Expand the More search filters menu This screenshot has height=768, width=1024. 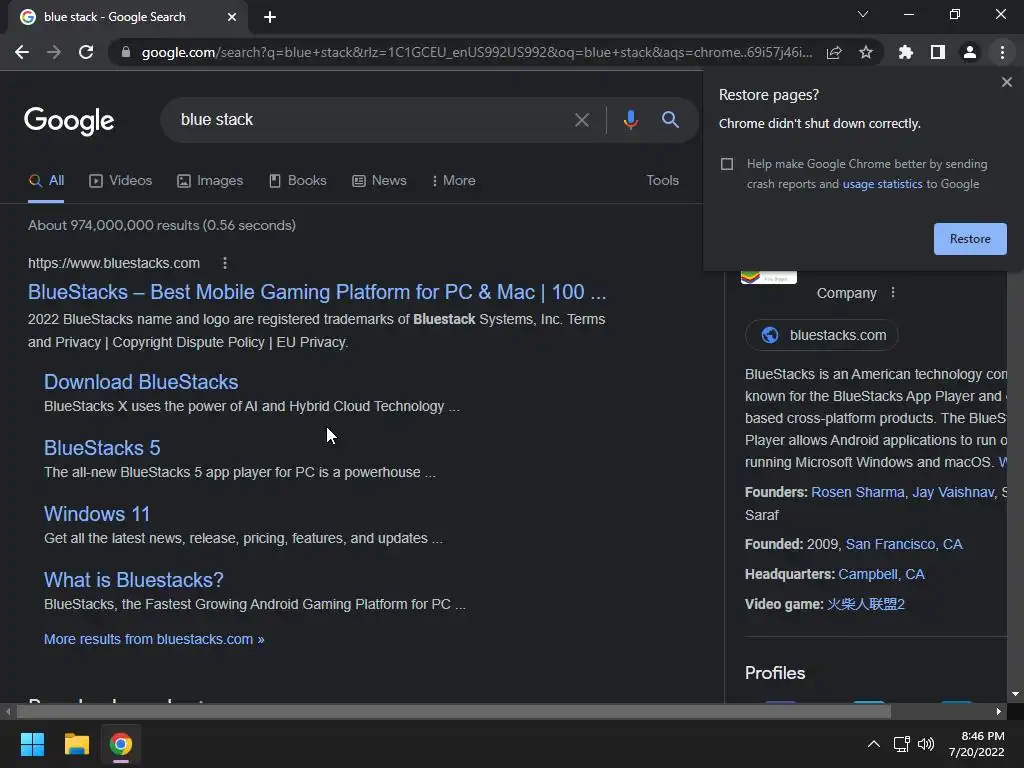click(x=453, y=180)
